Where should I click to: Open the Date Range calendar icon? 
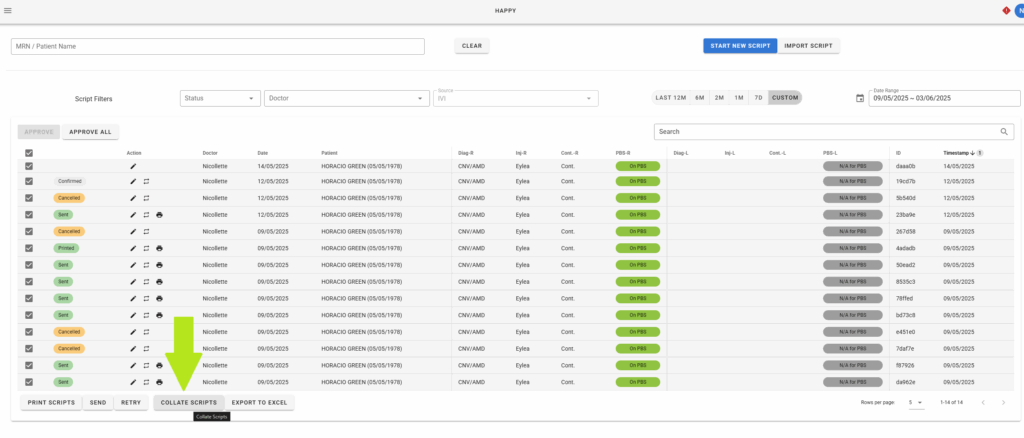860,98
